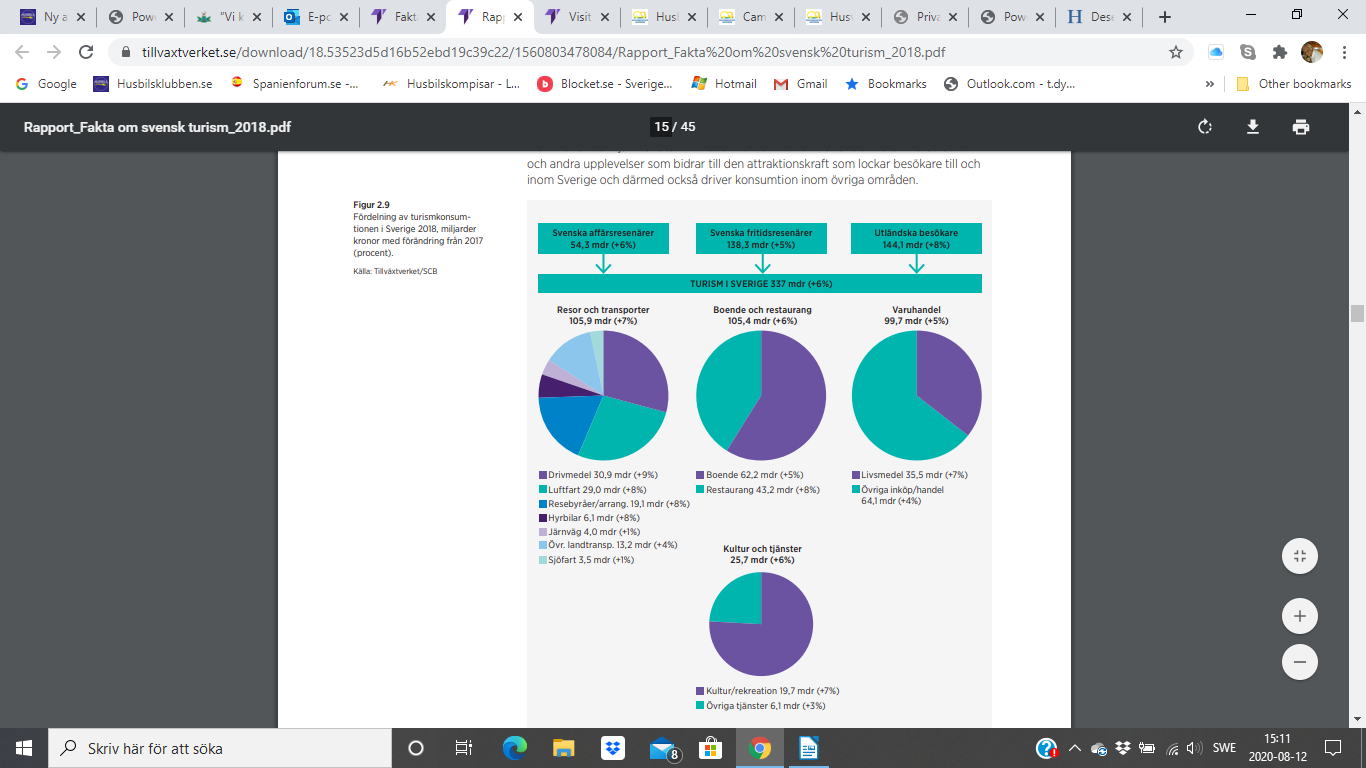This screenshot has height=768, width=1366.
Task: Zoom out of the PDF
Action: tap(1300, 662)
